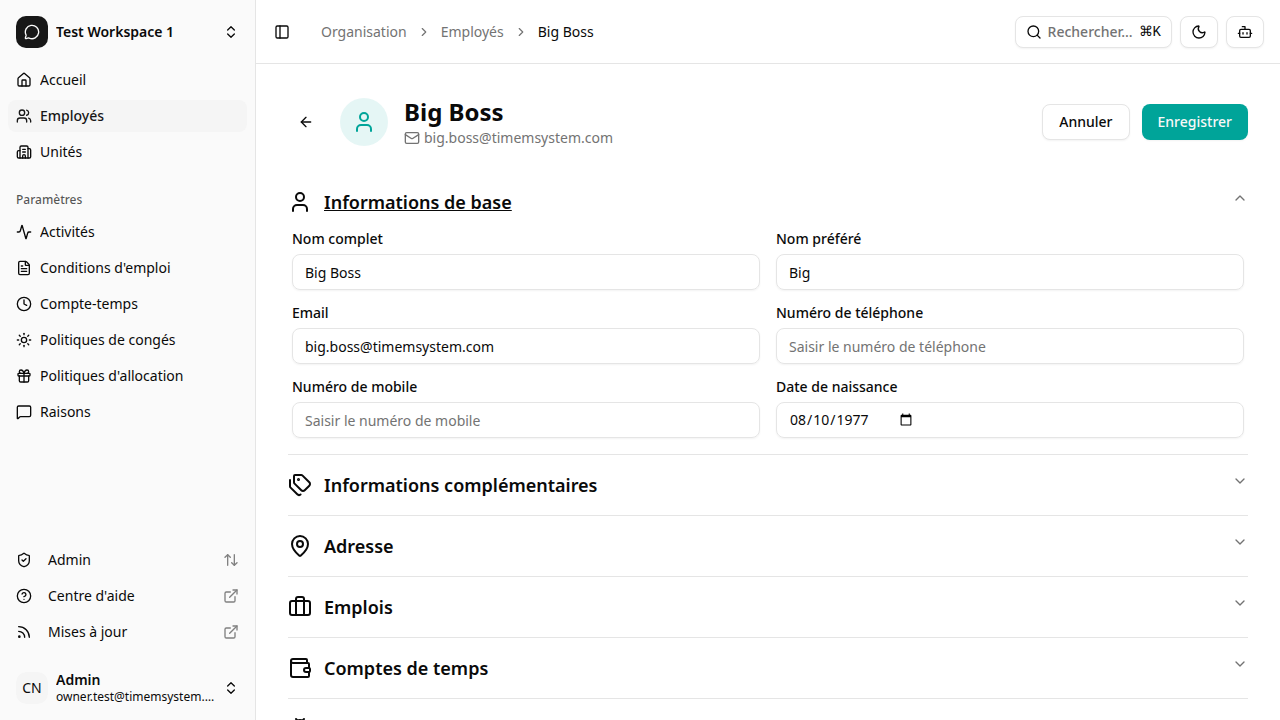
Task: Open the workspace switcher for Test Workspace 1
Action: click(x=231, y=31)
